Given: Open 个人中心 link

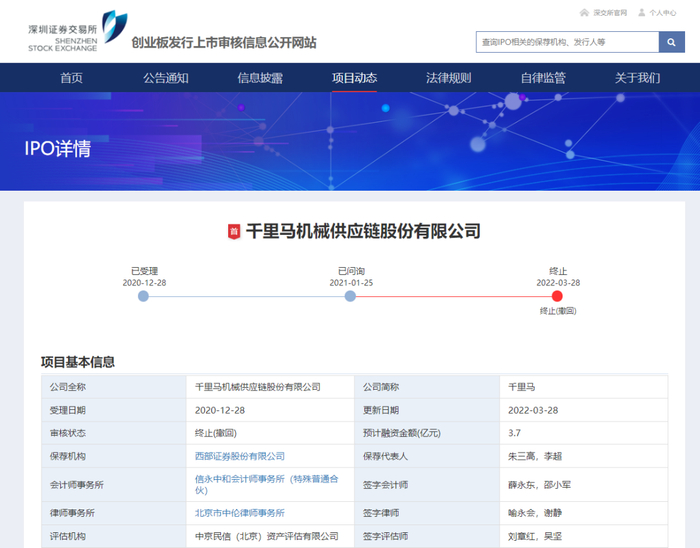Looking at the screenshot, I should [662, 13].
